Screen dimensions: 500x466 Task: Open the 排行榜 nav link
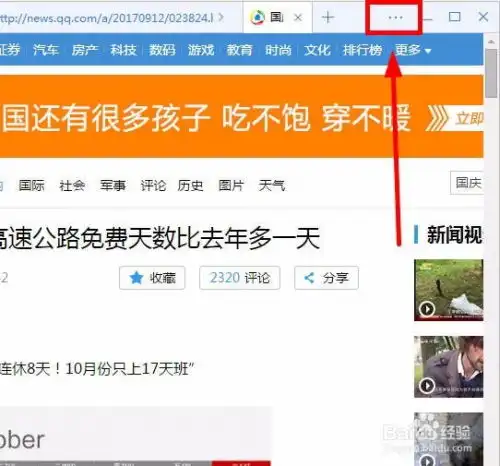[362, 50]
